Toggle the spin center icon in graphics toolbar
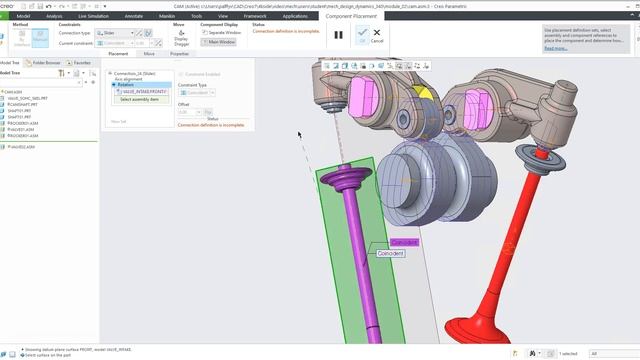The image size is (640, 360). point(408,66)
